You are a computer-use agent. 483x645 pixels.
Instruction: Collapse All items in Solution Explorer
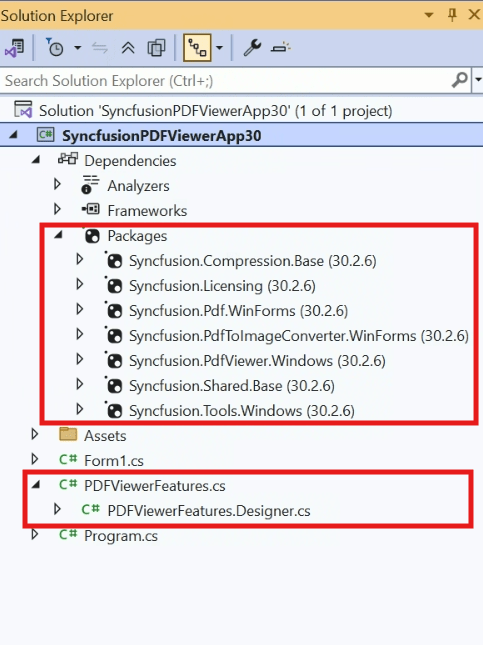click(128, 48)
